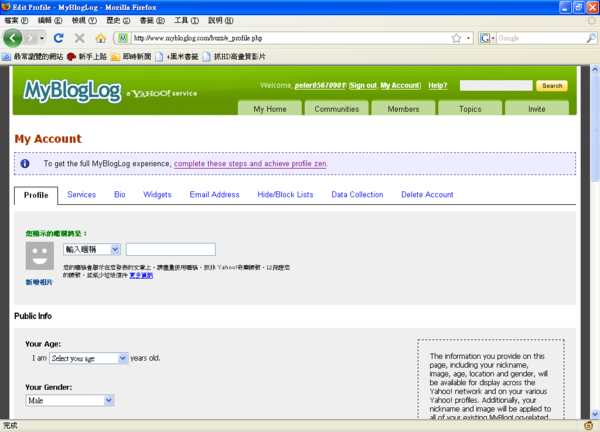Viewport: 600px width, 432px height.
Task: Open the peter05670901 username link
Action: pyautogui.click(x=320, y=85)
